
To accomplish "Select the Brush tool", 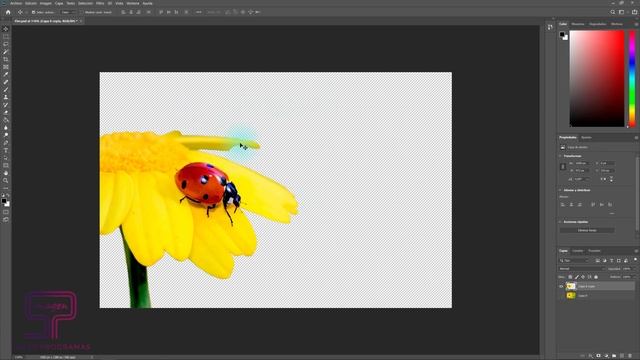I will [x=6, y=90].
